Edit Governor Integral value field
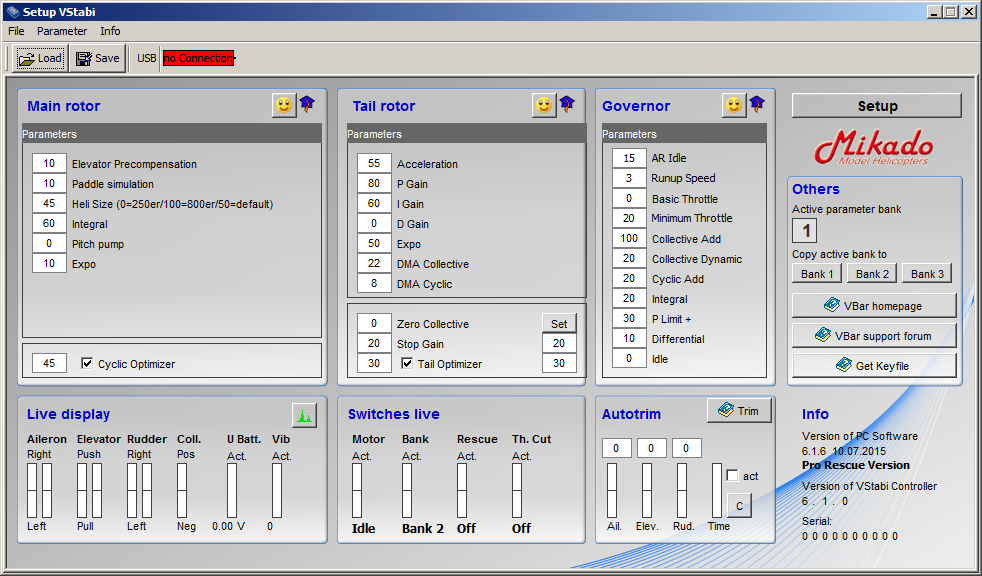Viewport: 982px width, 576px height. tap(629, 299)
